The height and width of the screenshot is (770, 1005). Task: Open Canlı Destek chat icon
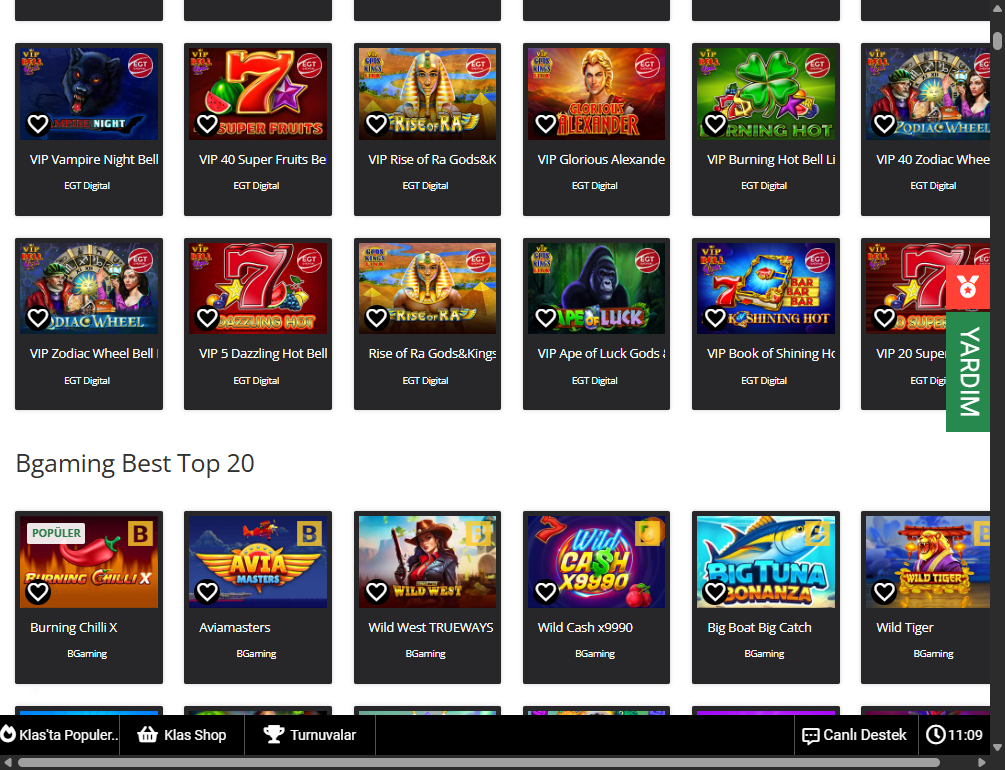[x=810, y=735]
